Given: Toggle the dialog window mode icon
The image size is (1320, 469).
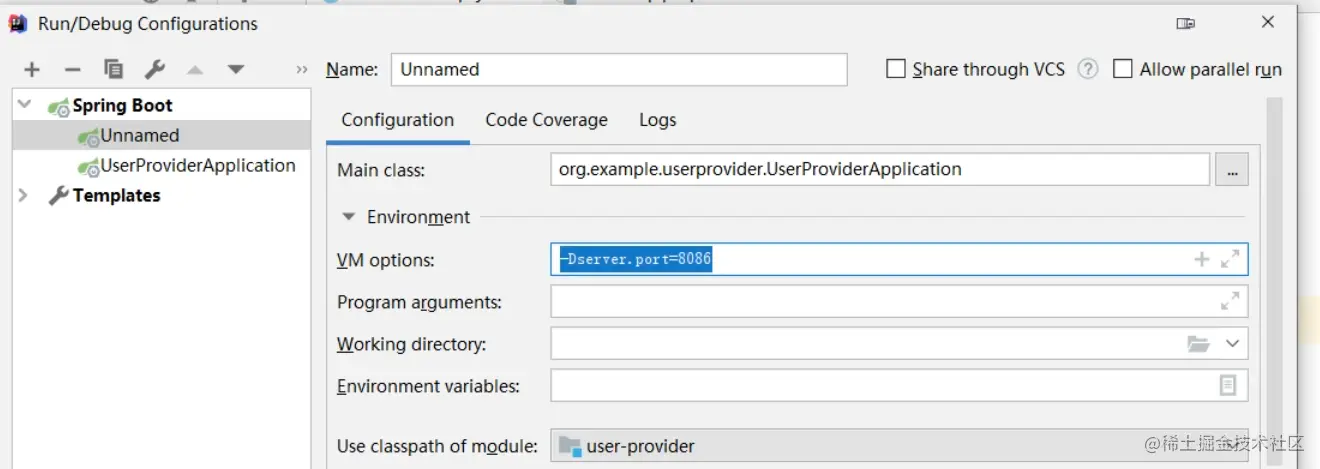Looking at the screenshot, I should 1186,23.
